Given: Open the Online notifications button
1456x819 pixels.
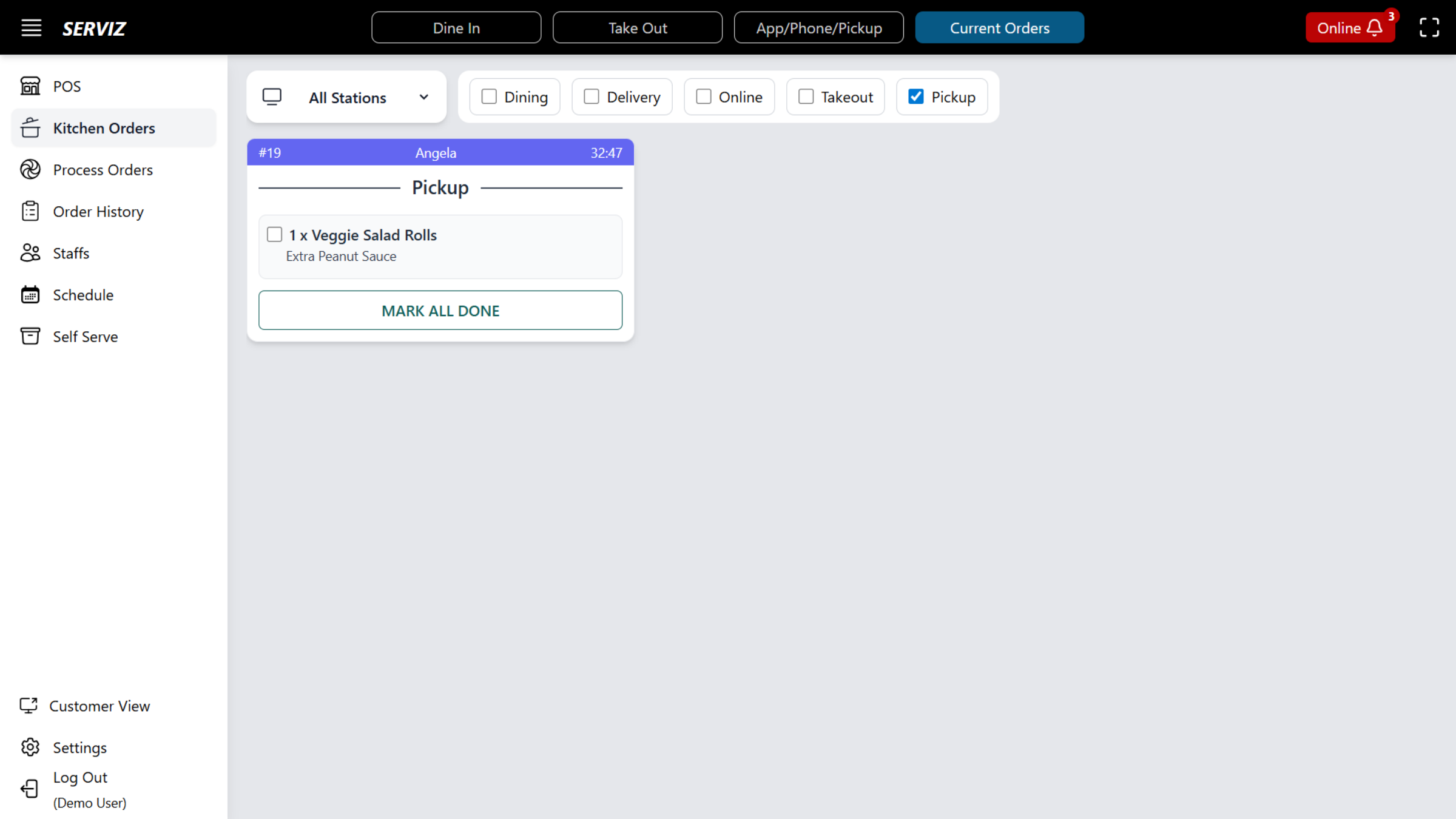Looking at the screenshot, I should pos(1349,28).
